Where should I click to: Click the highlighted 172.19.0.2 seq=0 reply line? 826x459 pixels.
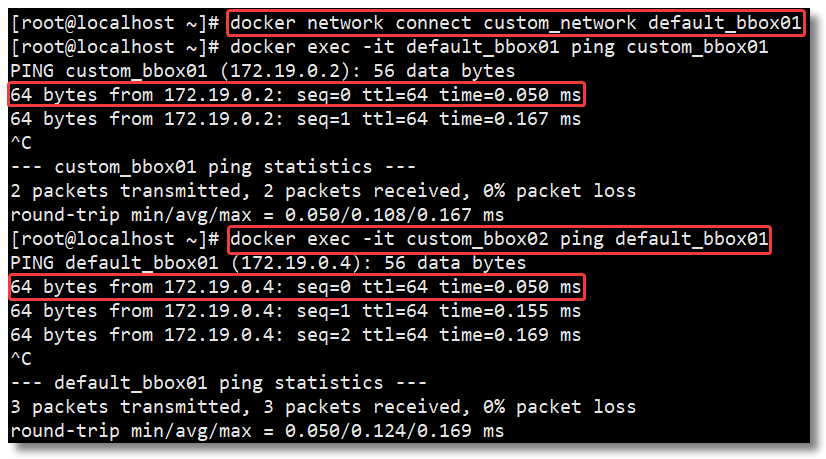coord(296,95)
